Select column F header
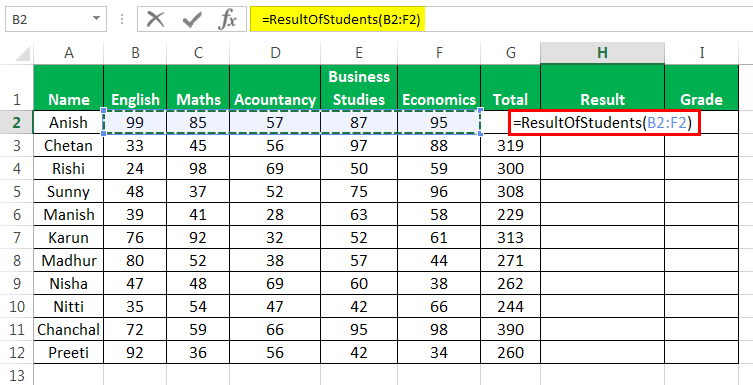Image resolution: width=753 pixels, height=385 pixels. pyautogui.click(x=439, y=53)
